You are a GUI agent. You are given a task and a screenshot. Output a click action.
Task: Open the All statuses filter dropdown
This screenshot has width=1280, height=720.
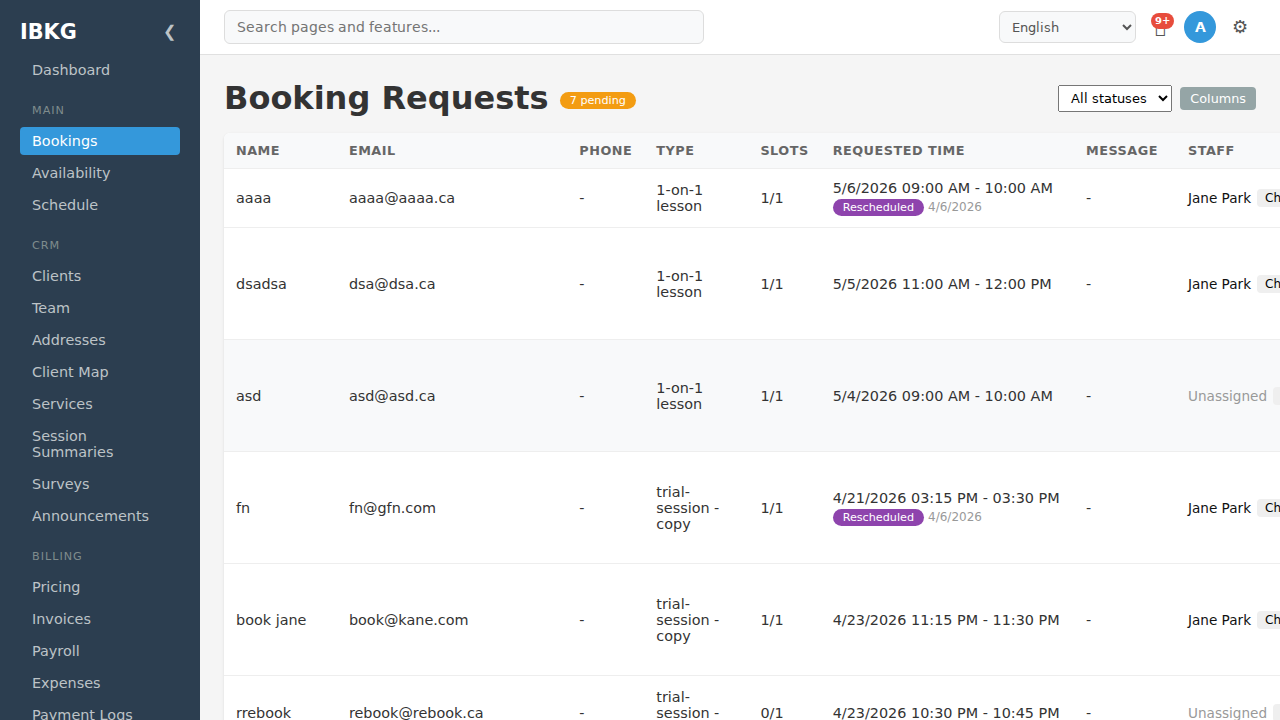(1115, 98)
